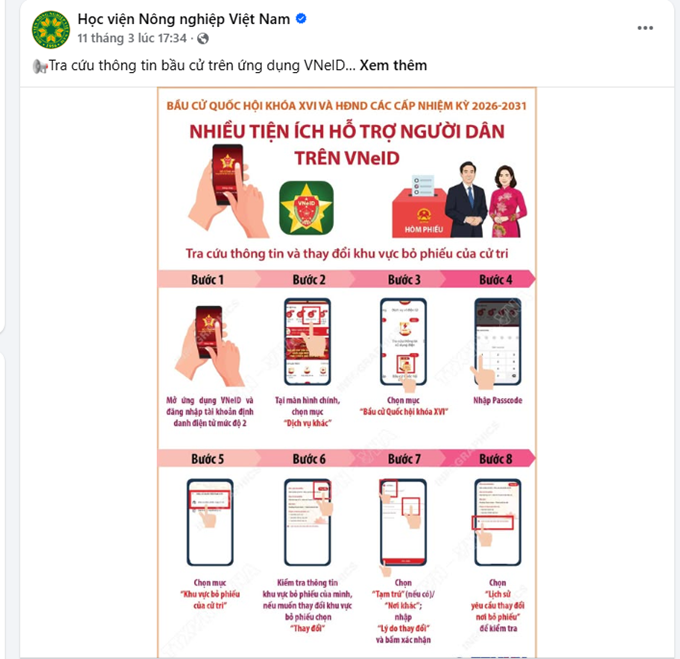The height and width of the screenshot is (659, 680).
Task: Click the megaphone emoji in post text
Action: (x=40, y=66)
